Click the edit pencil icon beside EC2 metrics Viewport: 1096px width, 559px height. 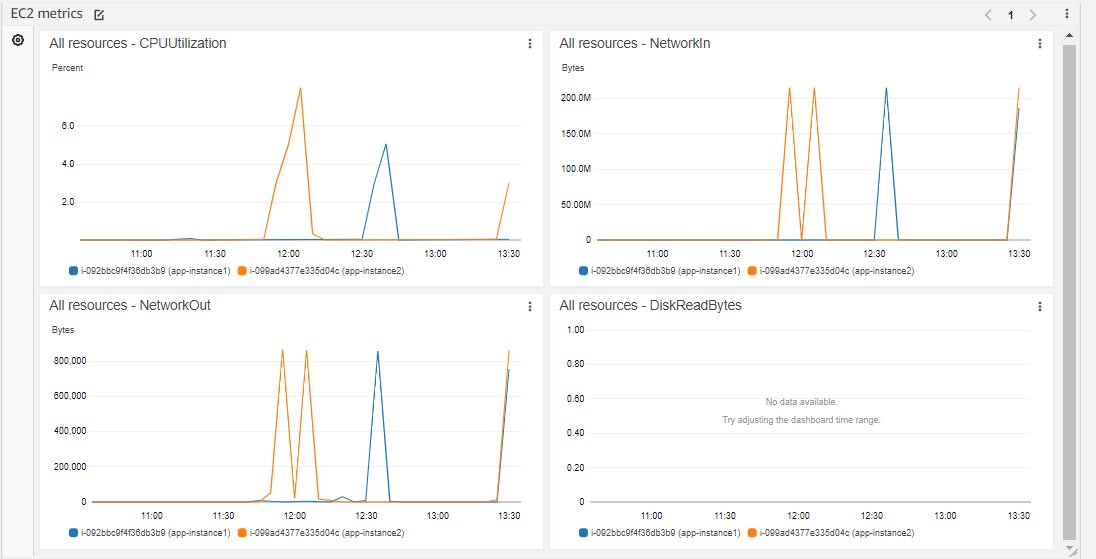click(x=98, y=15)
